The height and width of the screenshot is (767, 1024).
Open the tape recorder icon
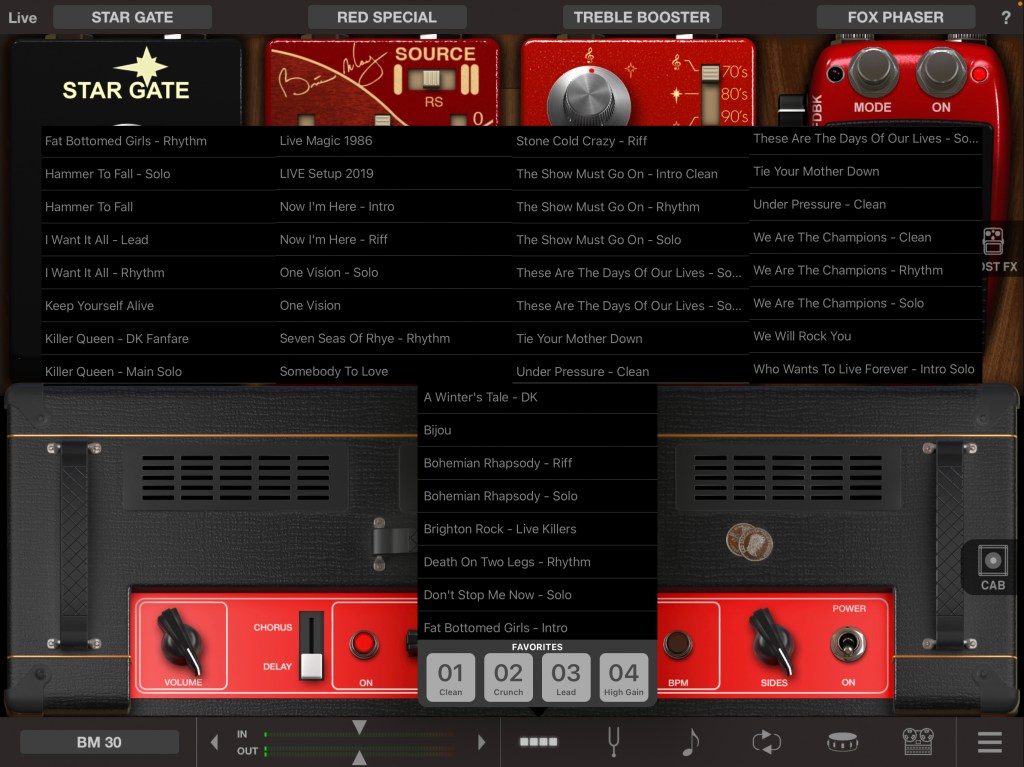pos(917,742)
